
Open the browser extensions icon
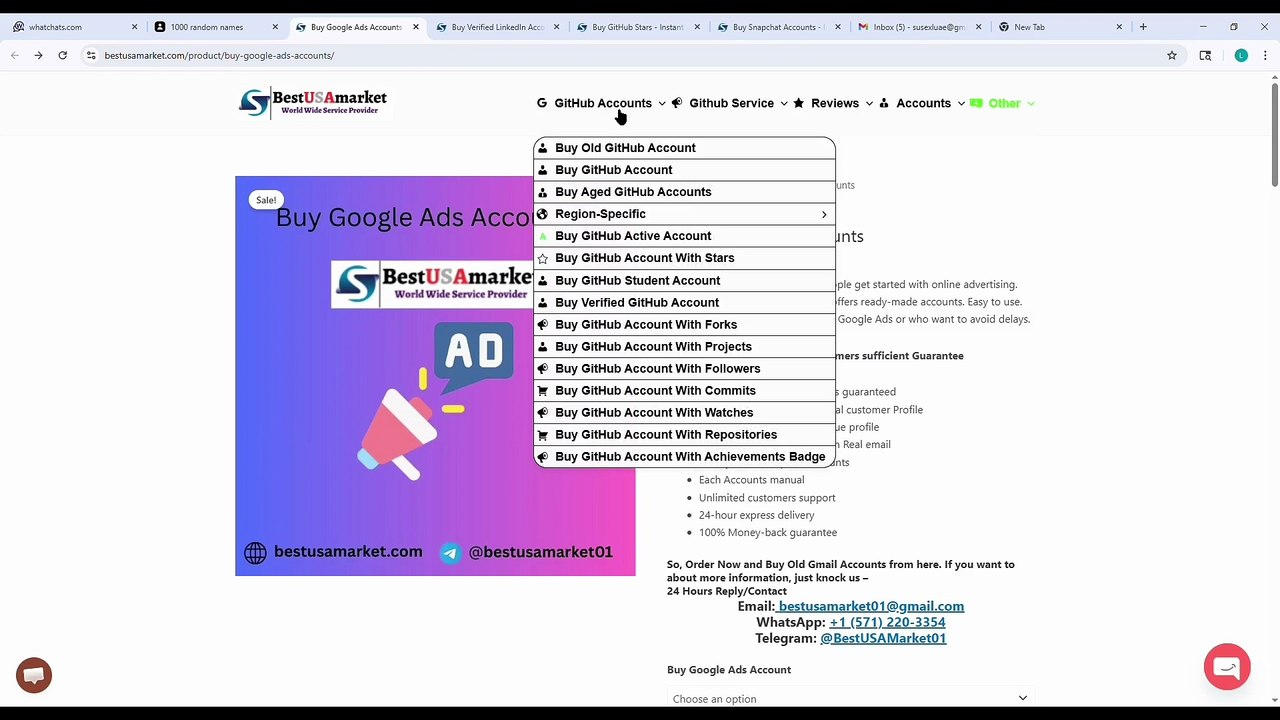tap(1205, 55)
